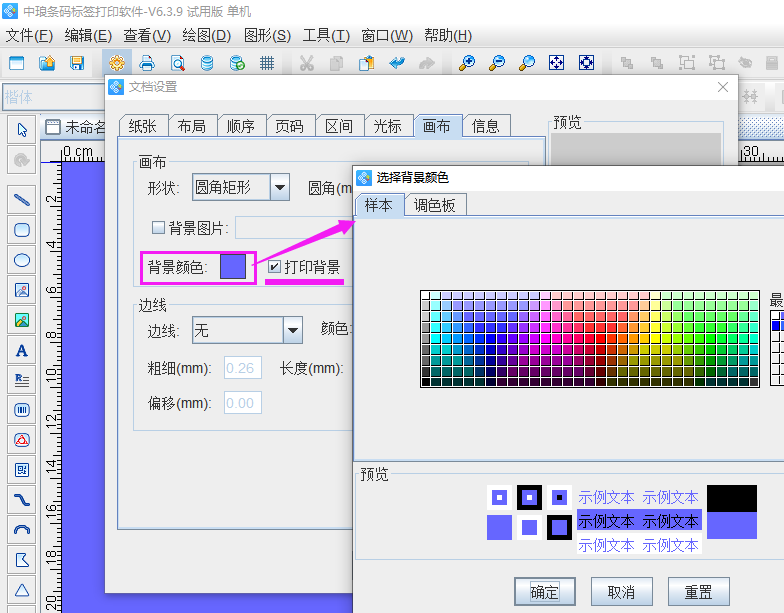The image size is (784, 613).
Task: Click the 确定 button
Action: click(x=544, y=592)
